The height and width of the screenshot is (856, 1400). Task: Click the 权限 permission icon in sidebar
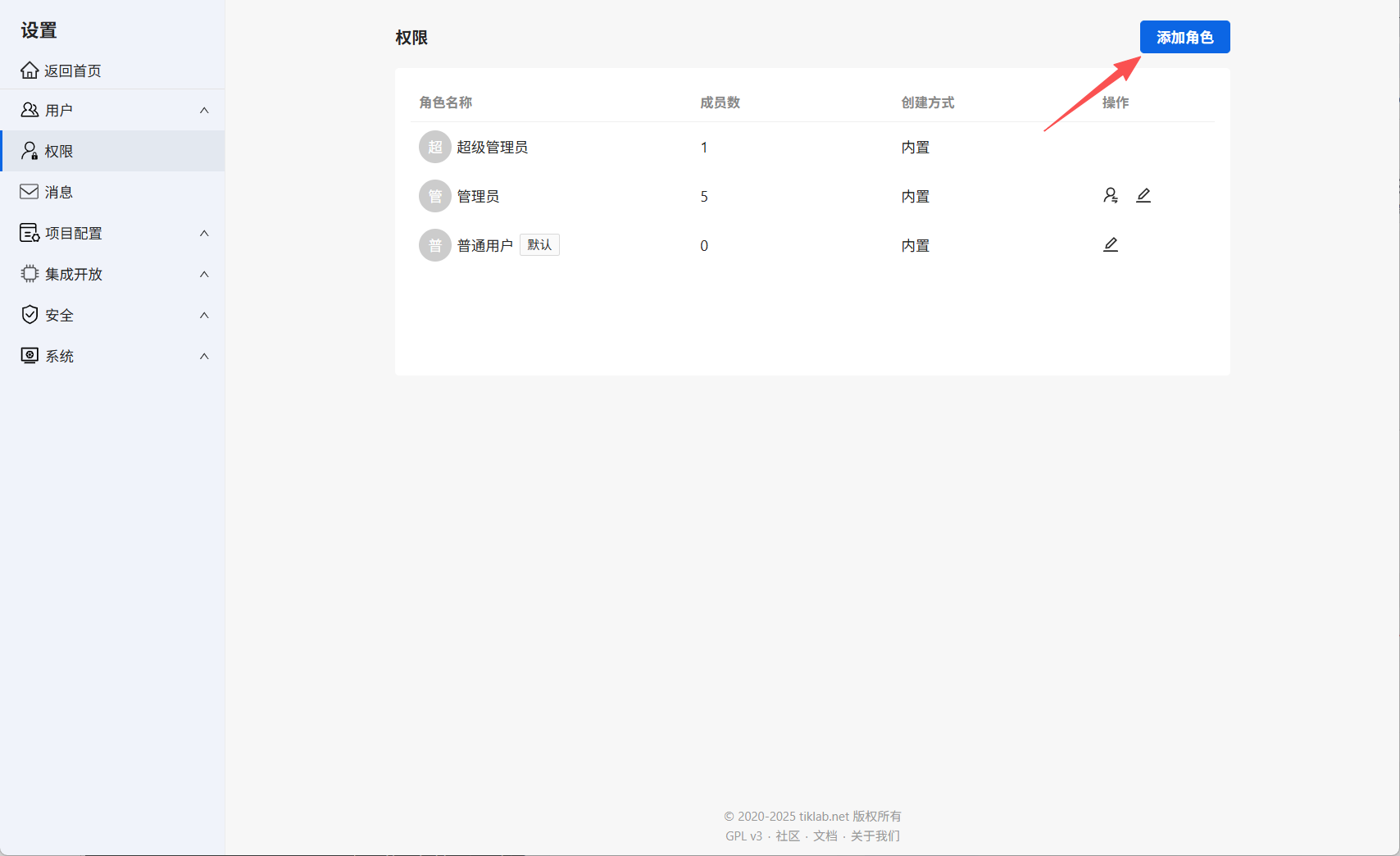(30, 151)
